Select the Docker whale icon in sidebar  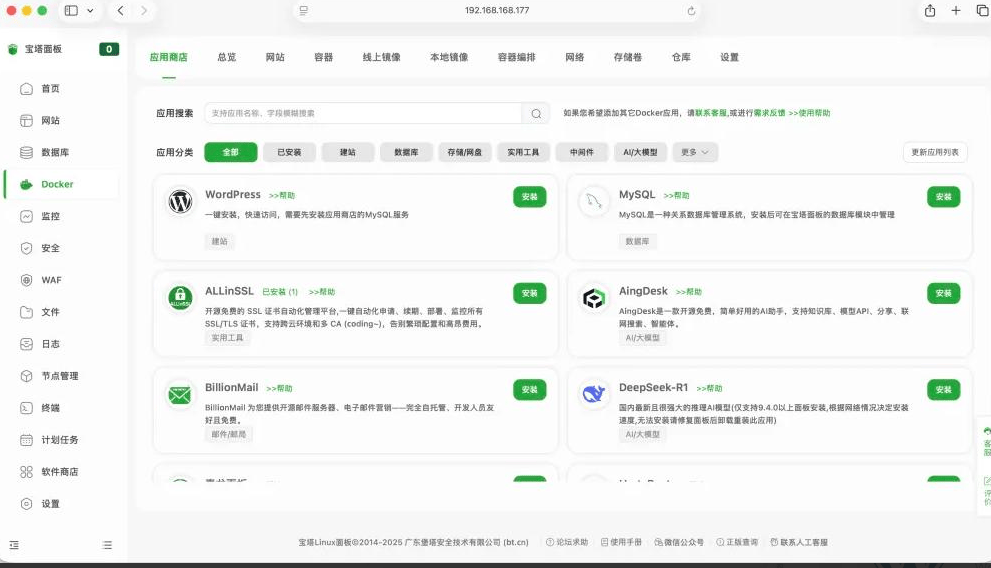click(x=26, y=184)
